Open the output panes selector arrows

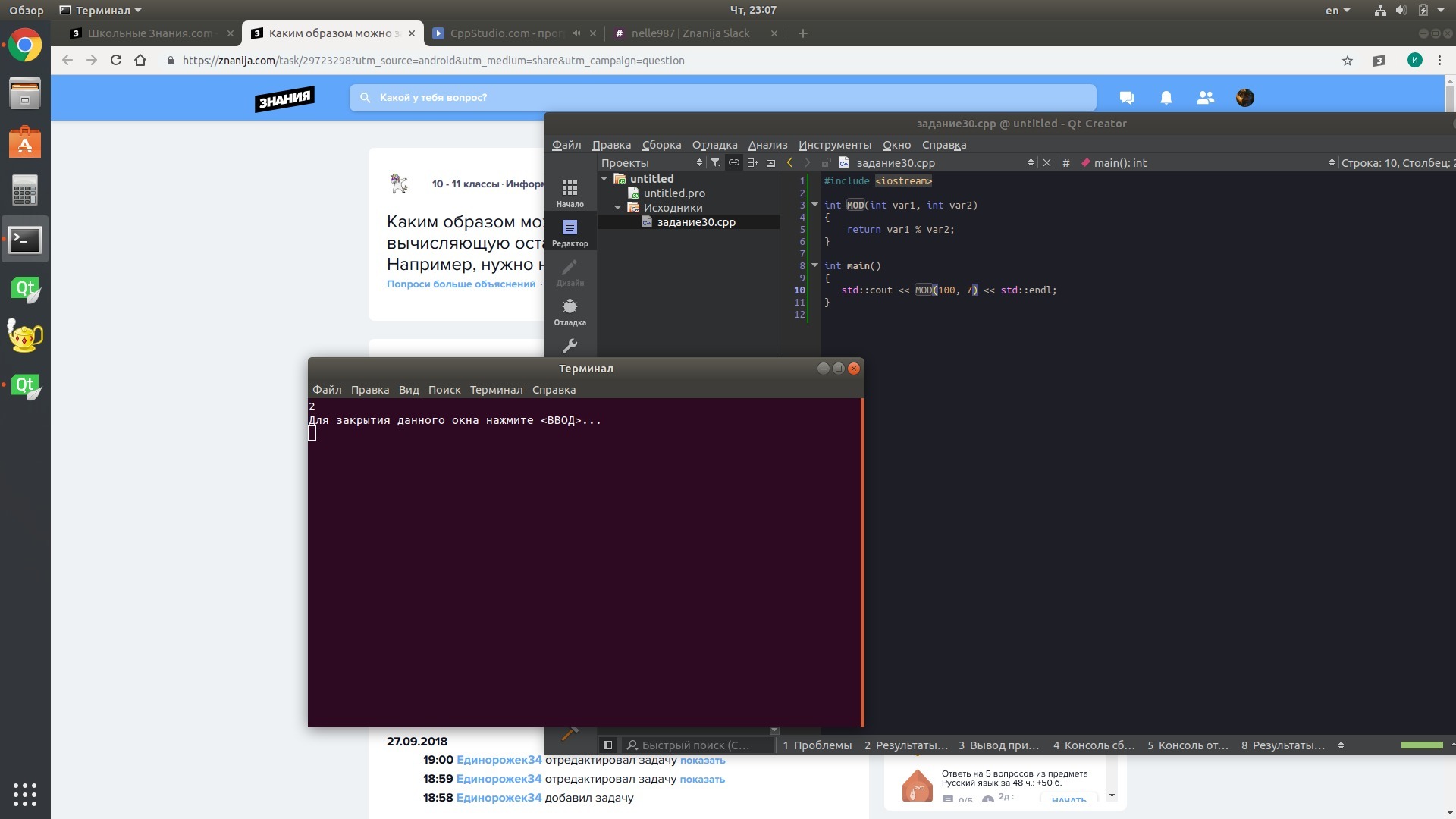[x=1341, y=745]
